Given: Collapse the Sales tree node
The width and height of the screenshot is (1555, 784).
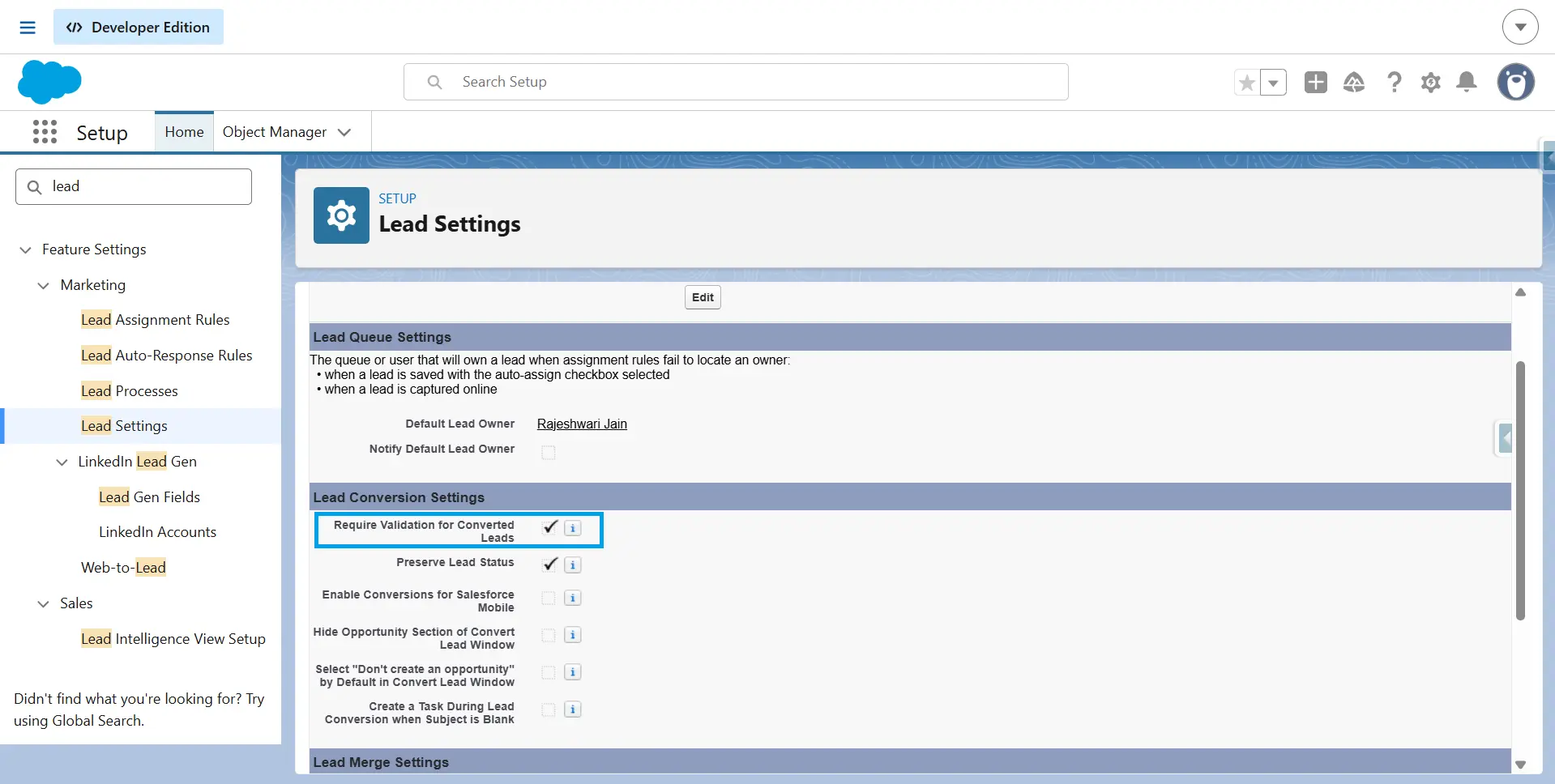Looking at the screenshot, I should tap(43, 604).
